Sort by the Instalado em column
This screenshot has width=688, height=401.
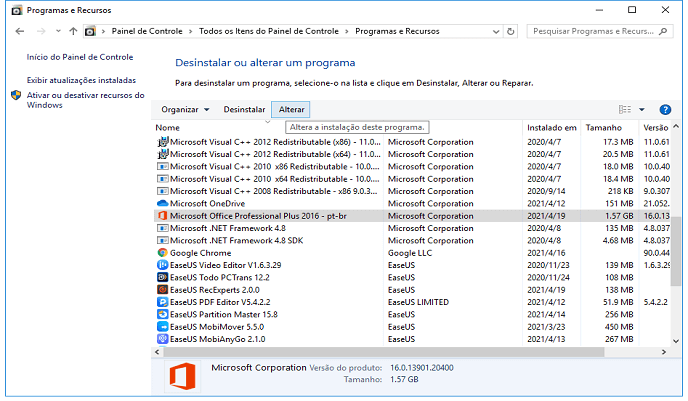[552, 128]
